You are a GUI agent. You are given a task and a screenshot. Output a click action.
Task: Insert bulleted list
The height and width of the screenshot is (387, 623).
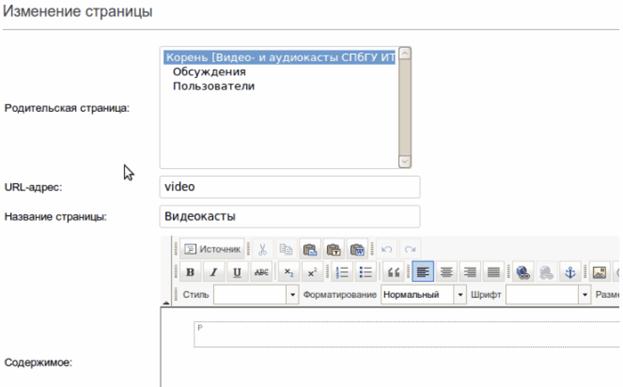pos(365,272)
